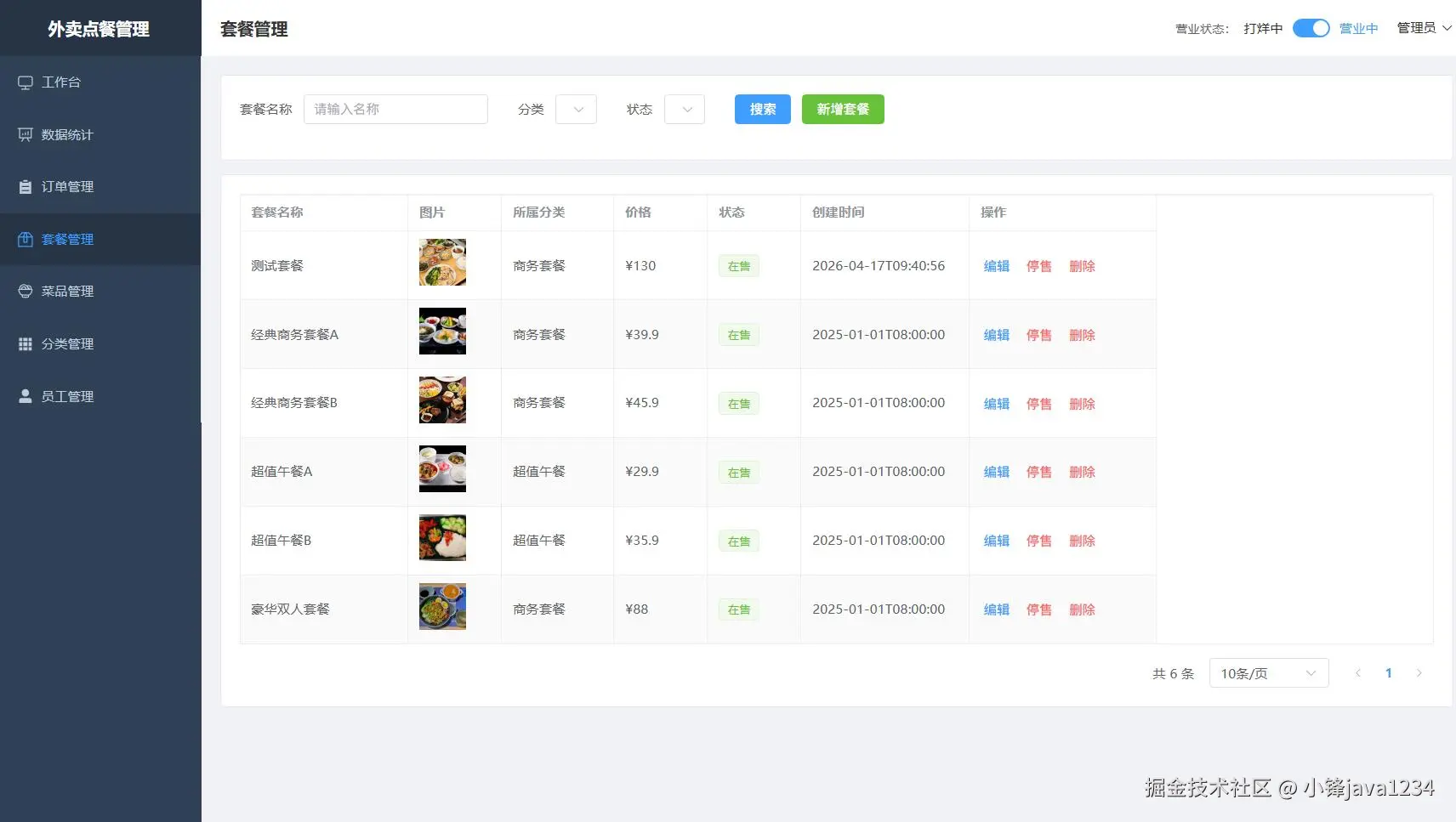The width and height of the screenshot is (1456, 822).
Task: Open 订单管理 menu item
Action: pyautogui.click(x=100, y=187)
